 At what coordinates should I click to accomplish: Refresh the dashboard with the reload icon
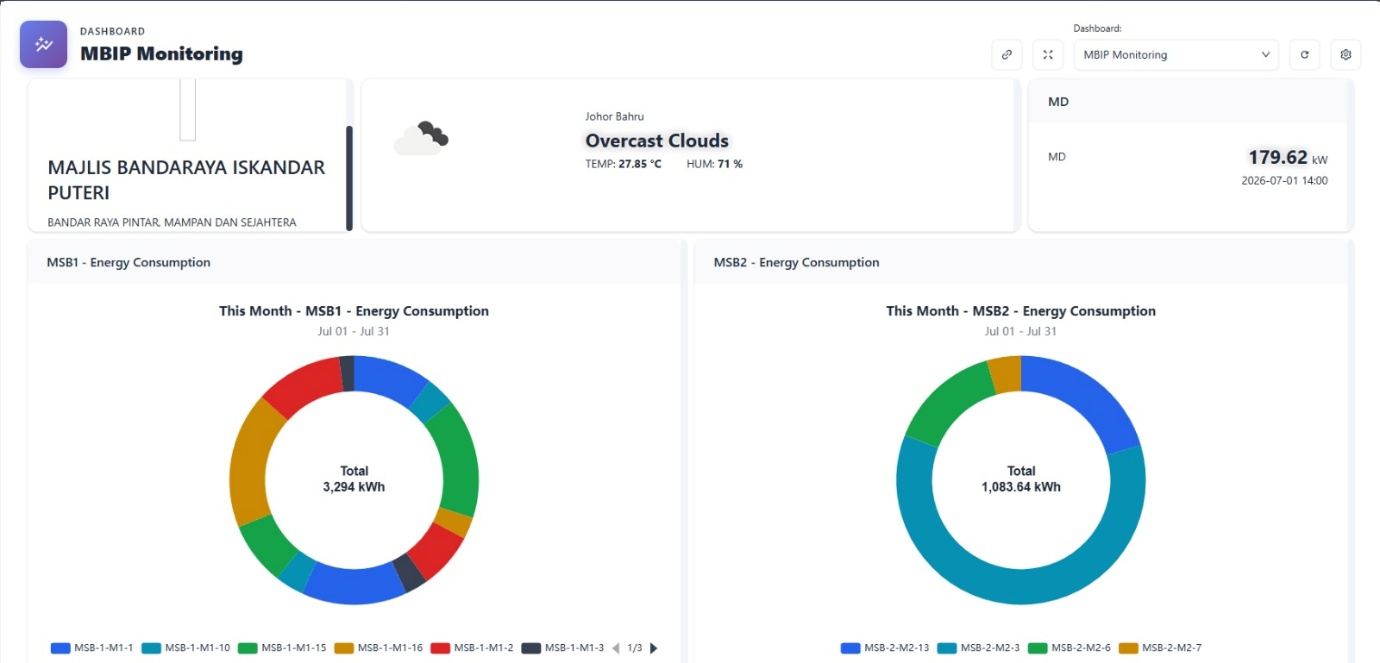pyautogui.click(x=1304, y=55)
